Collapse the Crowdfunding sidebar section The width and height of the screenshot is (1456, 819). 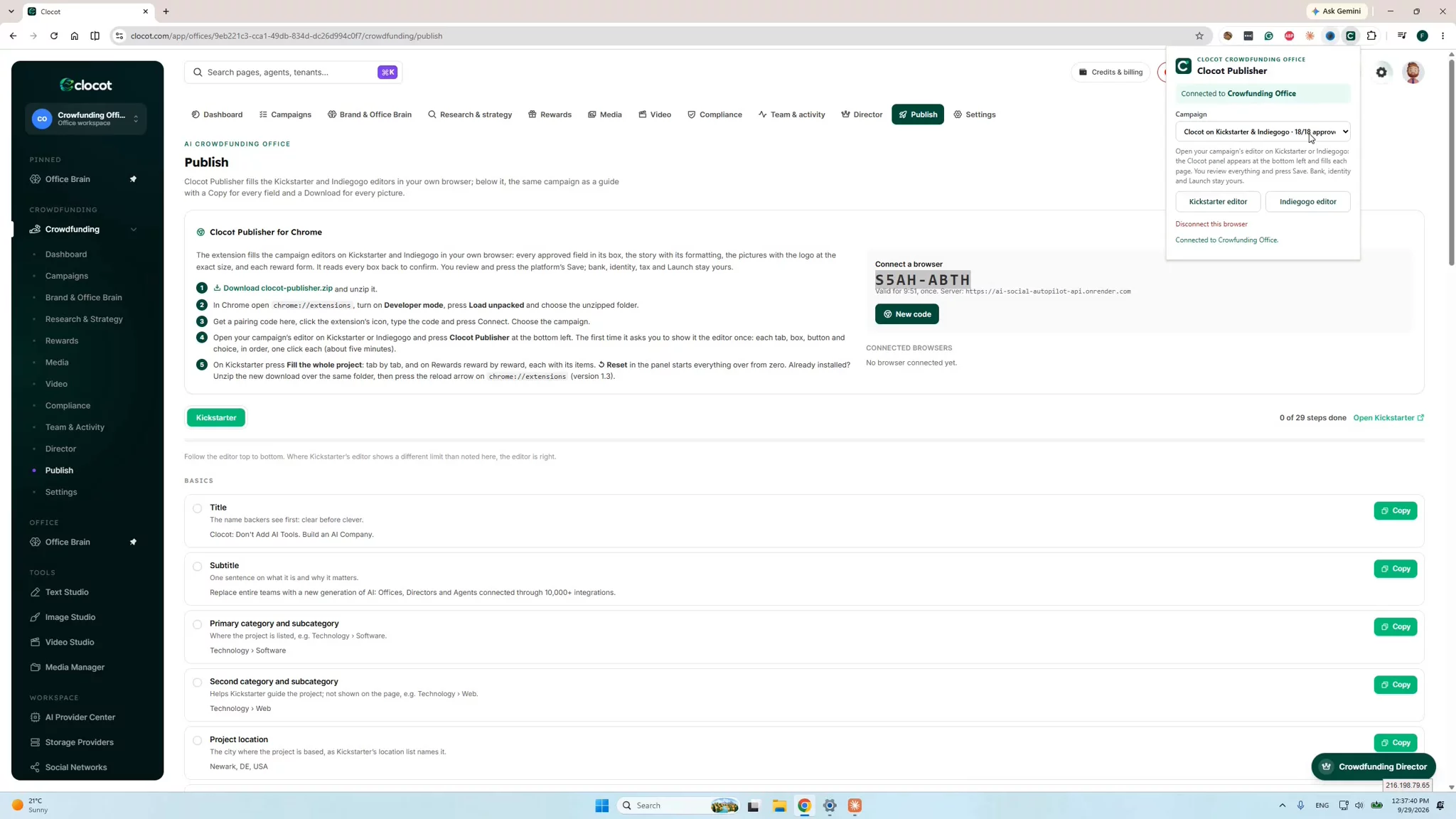(x=134, y=230)
